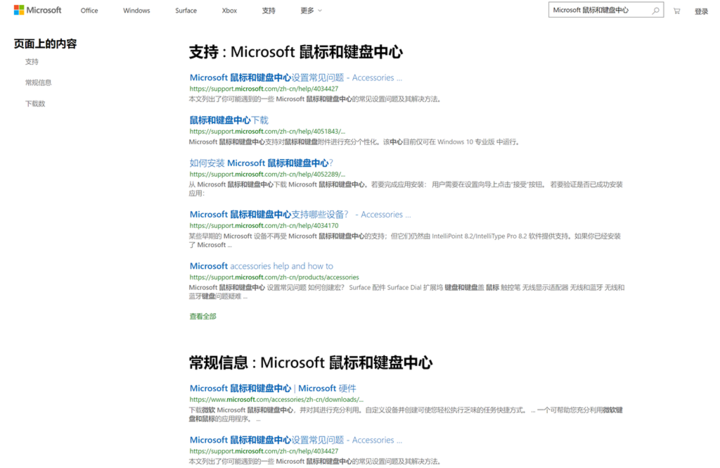Open 鼠标和键盘中心下载 result
This screenshot has height=468, width=720.
tap(229, 120)
